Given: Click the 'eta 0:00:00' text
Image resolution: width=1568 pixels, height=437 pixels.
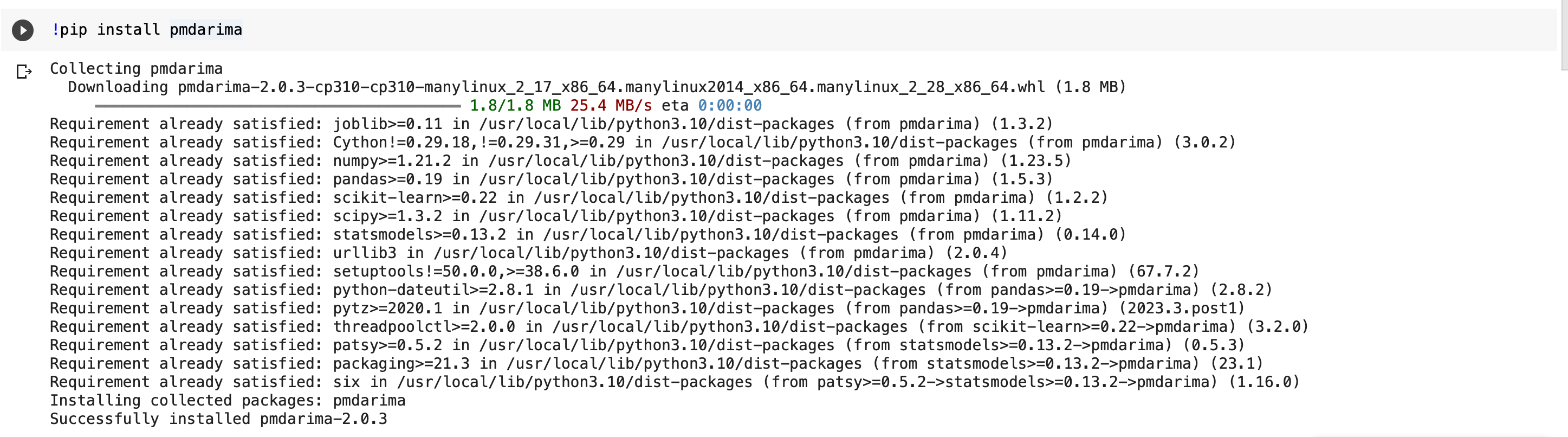Looking at the screenshot, I should (x=711, y=106).
